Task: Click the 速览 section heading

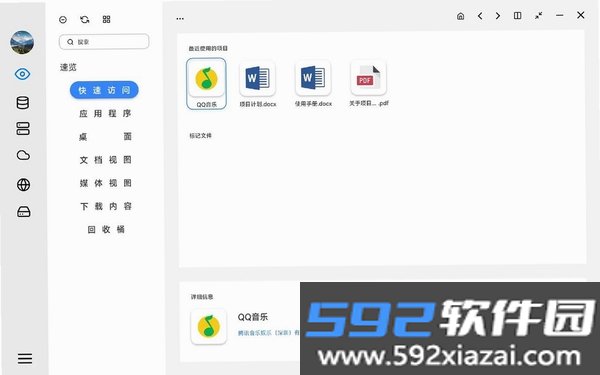Action: (x=68, y=67)
